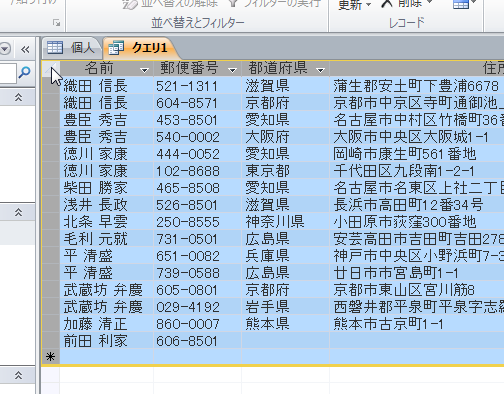Click the address 京都市東山区宮川筋8
This screenshot has width=504, height=394.
click(417, 290)
